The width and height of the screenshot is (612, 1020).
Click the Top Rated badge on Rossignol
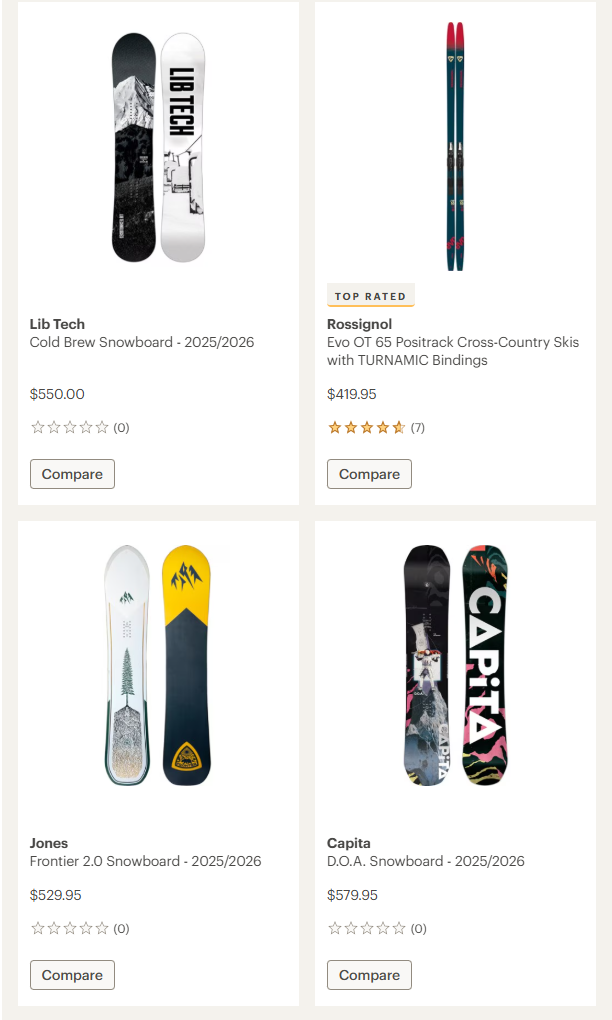(x=370, y=296)
